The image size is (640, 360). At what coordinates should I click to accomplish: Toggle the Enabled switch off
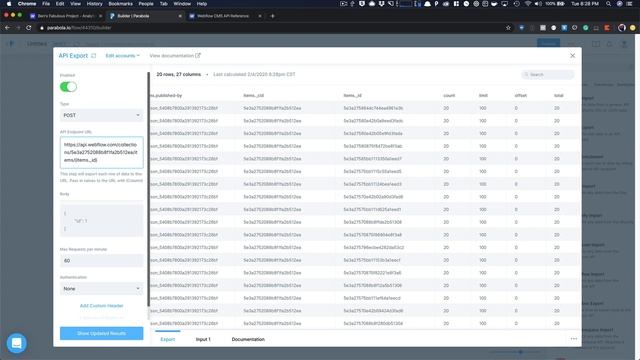68,87
